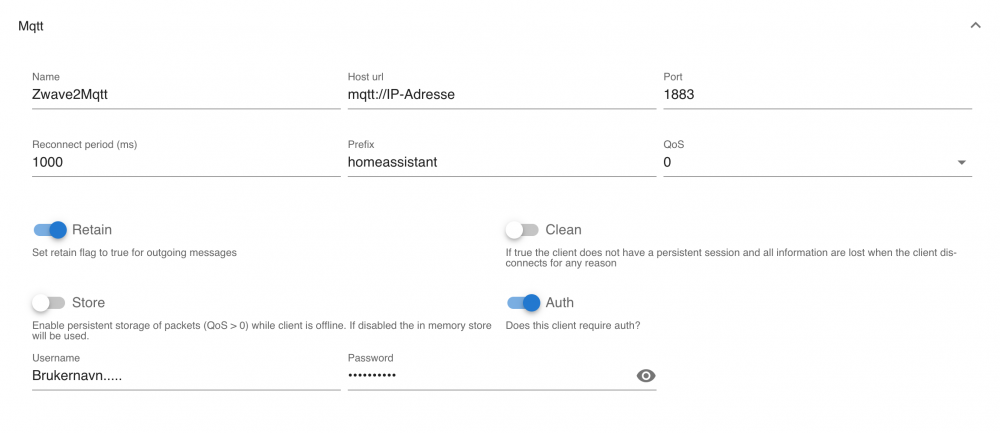Focus the Prefix field with homeassistant
The width and height of the screenshot is (1000, 433).
point(500,162)
